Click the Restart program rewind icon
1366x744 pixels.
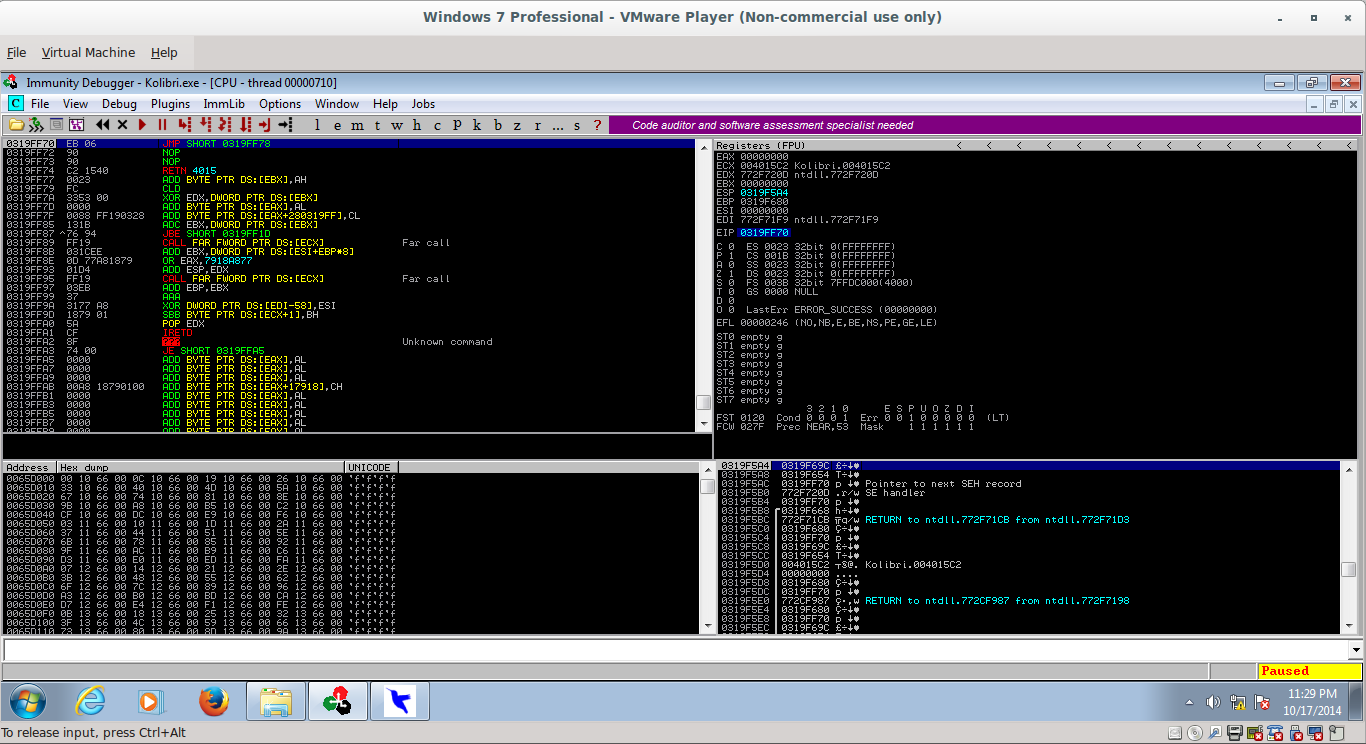[103, 125]
